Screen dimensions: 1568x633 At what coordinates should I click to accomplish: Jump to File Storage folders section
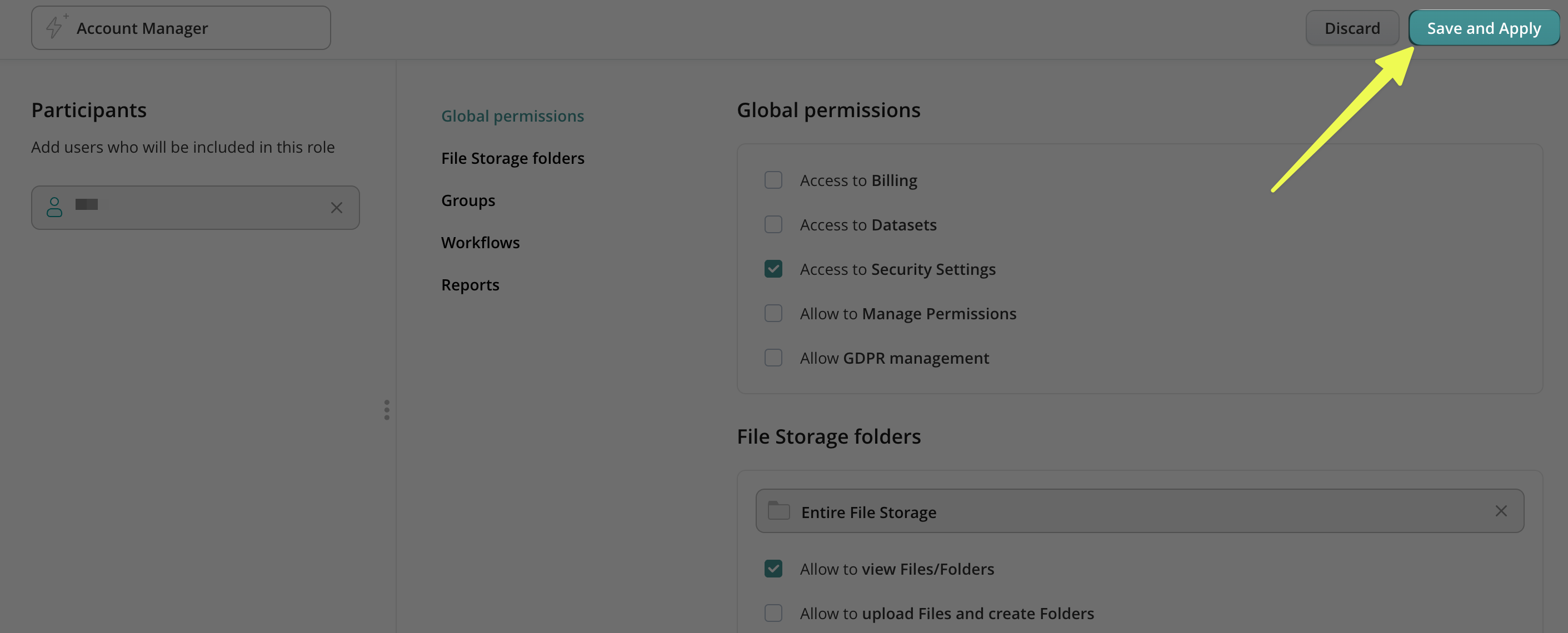[x=512, y=158]
